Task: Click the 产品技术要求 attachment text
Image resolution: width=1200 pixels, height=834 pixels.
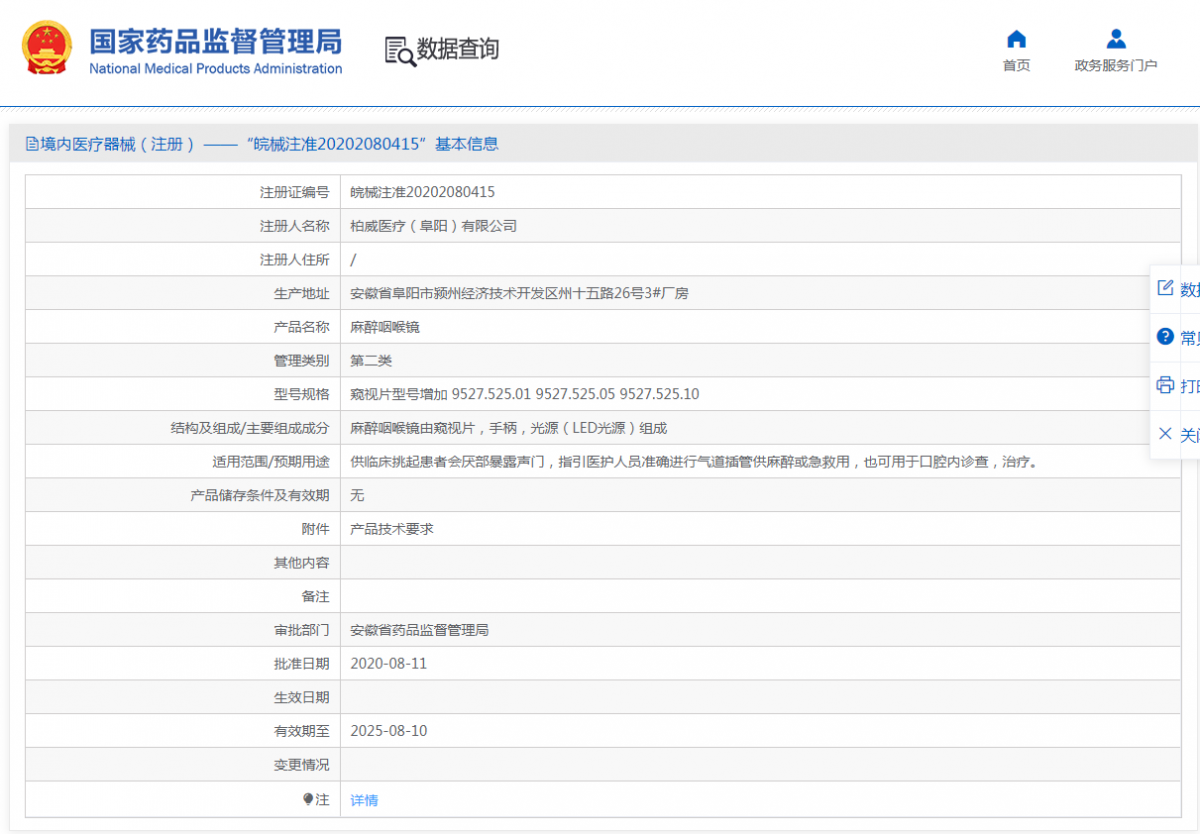Action: pyautogui.click(x=392, y=529)
